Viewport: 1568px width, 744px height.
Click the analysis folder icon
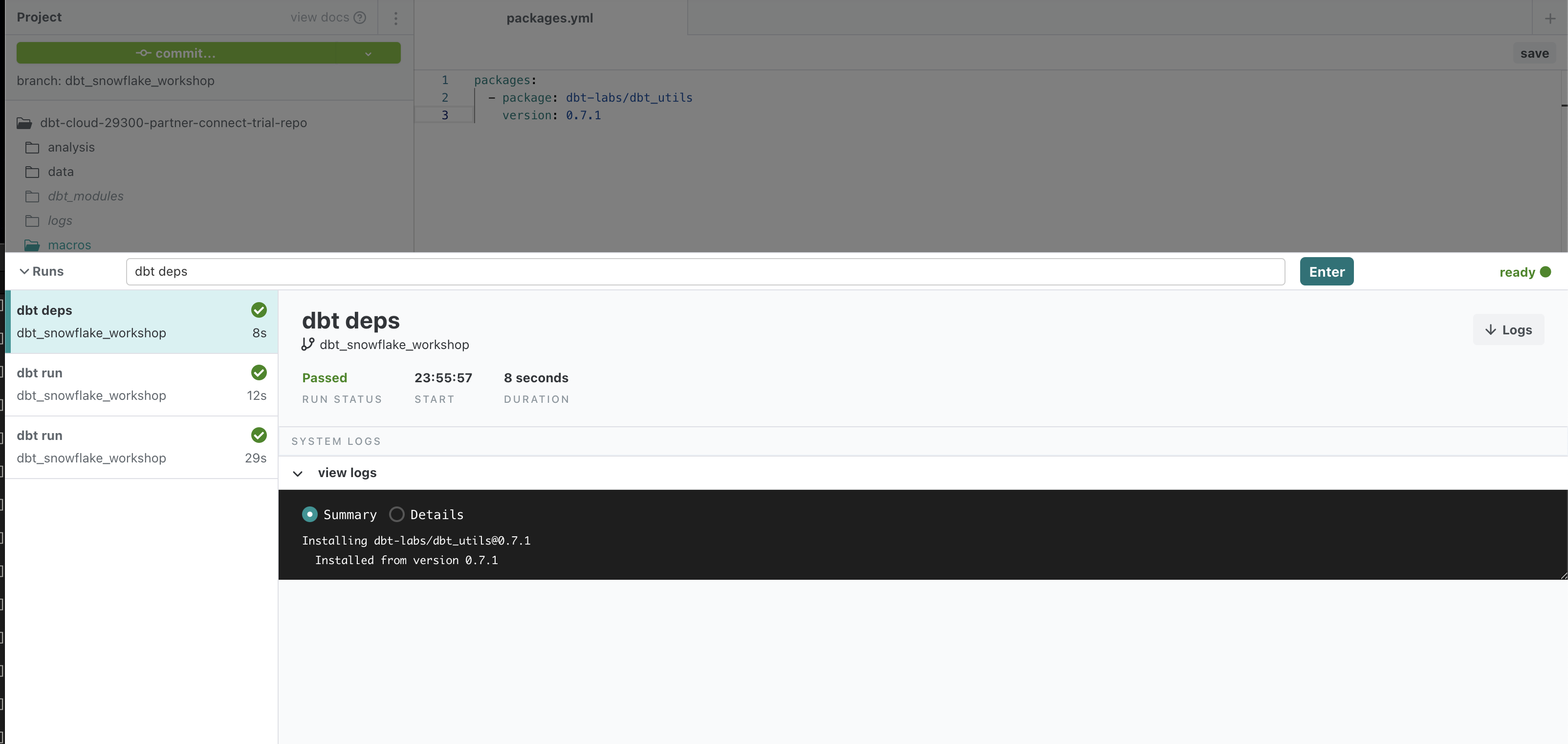pos(32,148)
